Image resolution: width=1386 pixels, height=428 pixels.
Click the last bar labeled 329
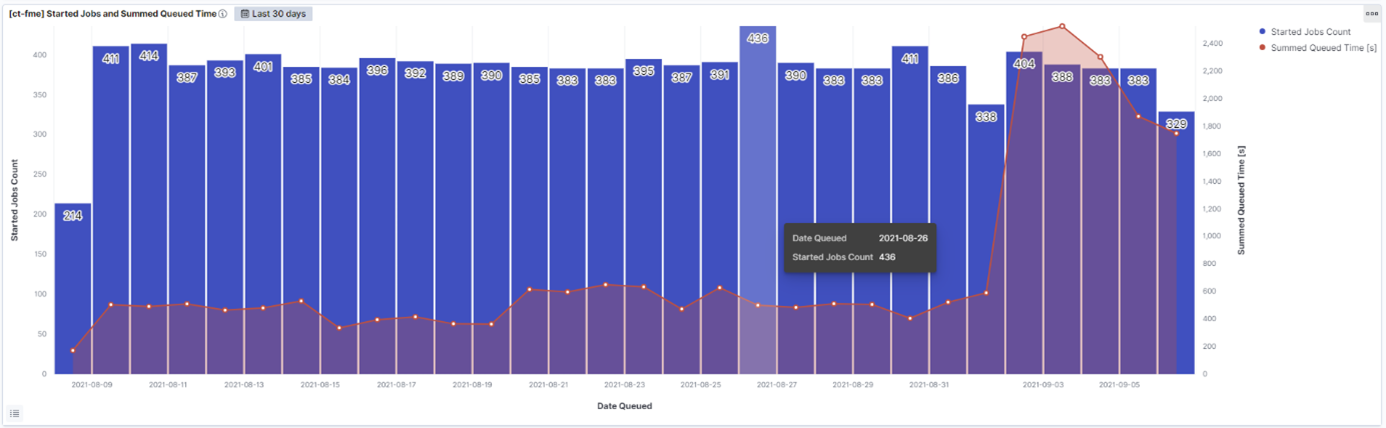click(1176, 250)
